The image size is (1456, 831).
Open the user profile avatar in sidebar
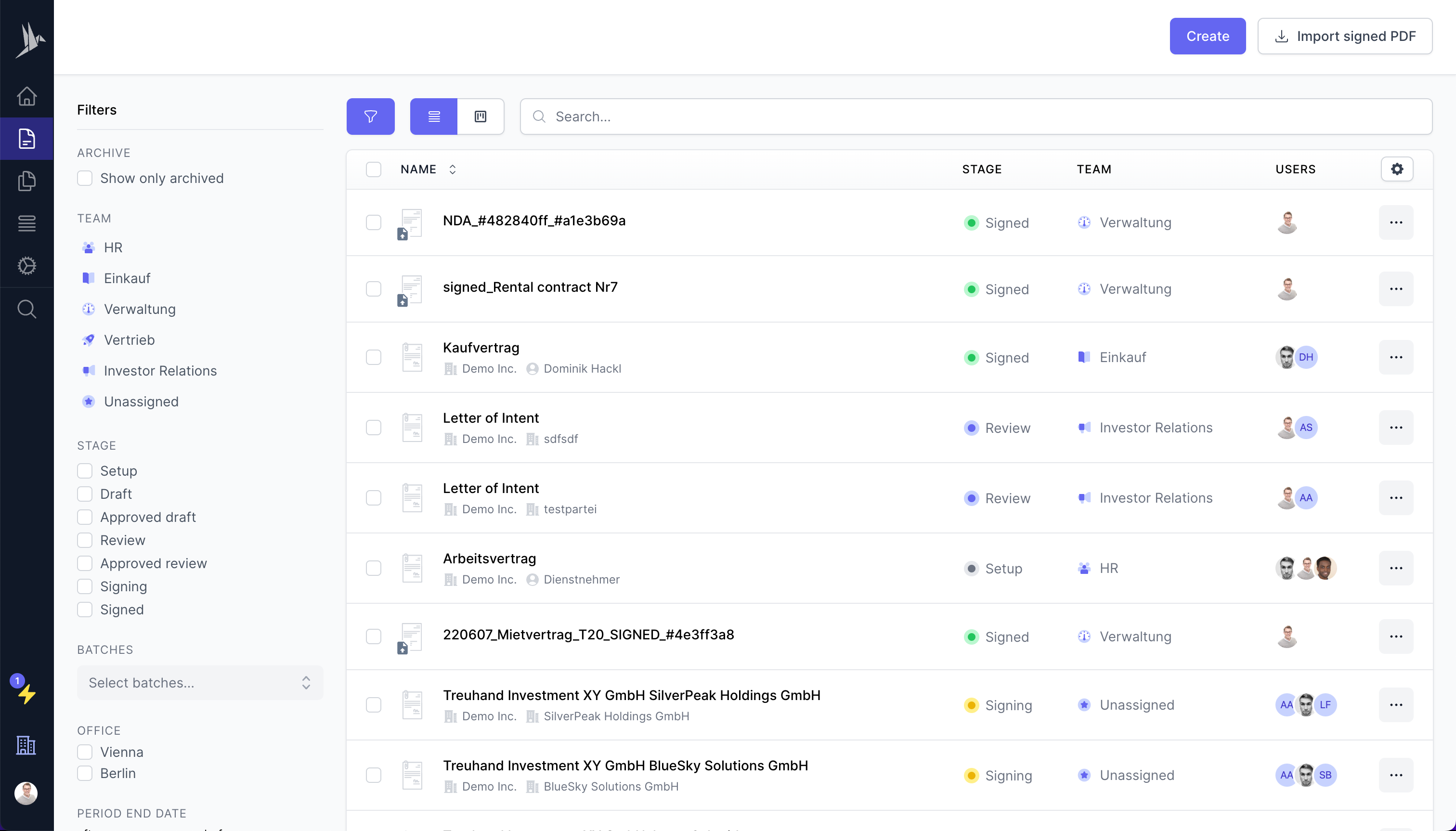26,793
